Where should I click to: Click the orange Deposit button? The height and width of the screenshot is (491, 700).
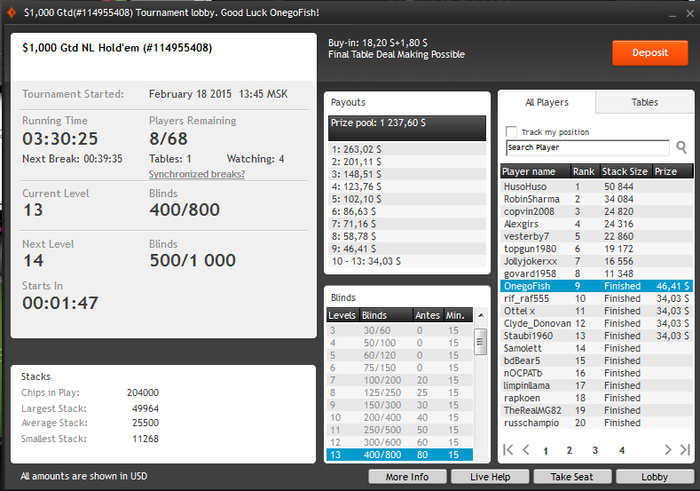[650, 53]
